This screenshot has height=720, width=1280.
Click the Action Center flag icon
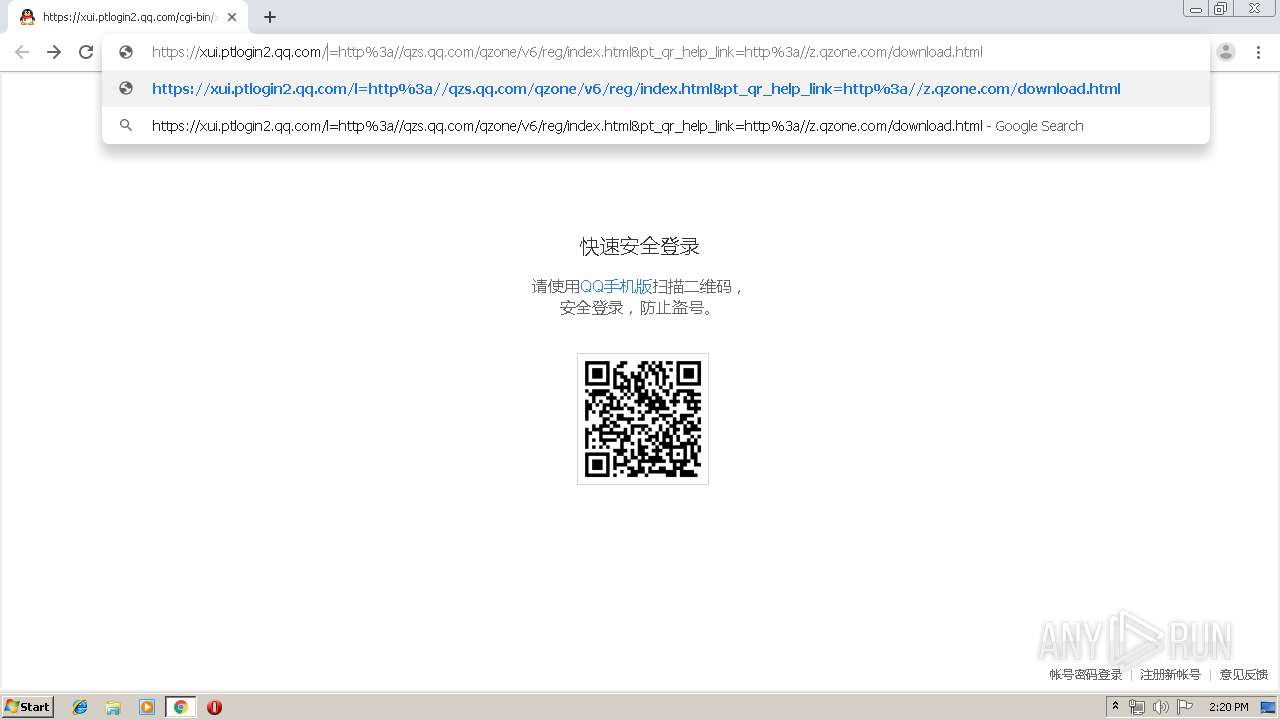pos(1185,707)
